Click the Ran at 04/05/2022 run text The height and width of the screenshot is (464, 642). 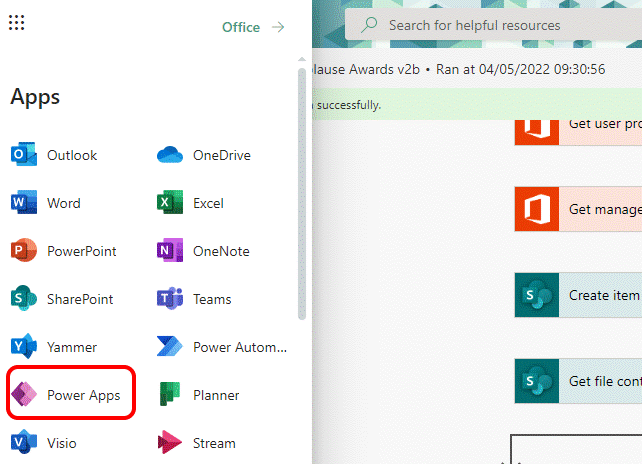pyautogui.click(x=520, y=69)
